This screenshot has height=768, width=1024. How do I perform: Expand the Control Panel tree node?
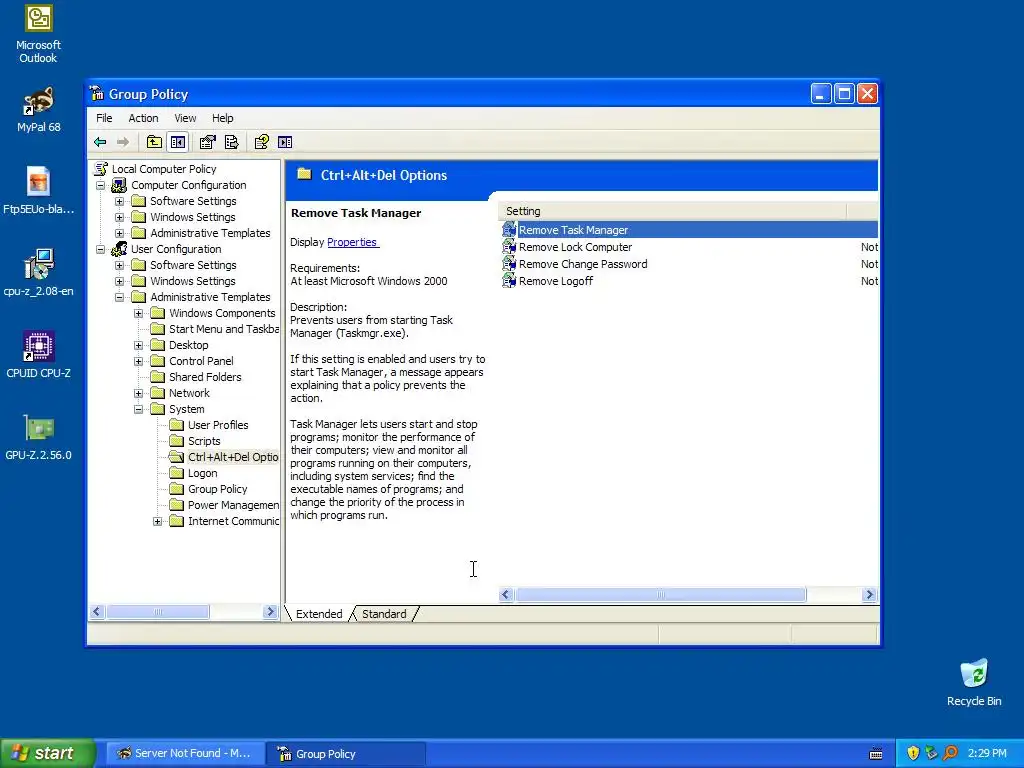[138, 361]
